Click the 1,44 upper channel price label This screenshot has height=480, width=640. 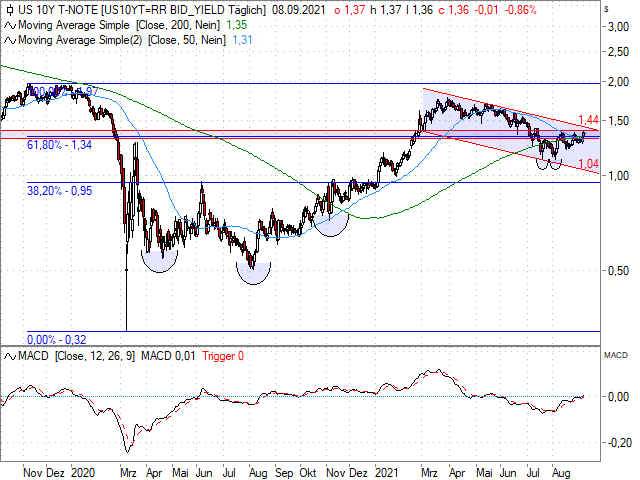(590, 119)
